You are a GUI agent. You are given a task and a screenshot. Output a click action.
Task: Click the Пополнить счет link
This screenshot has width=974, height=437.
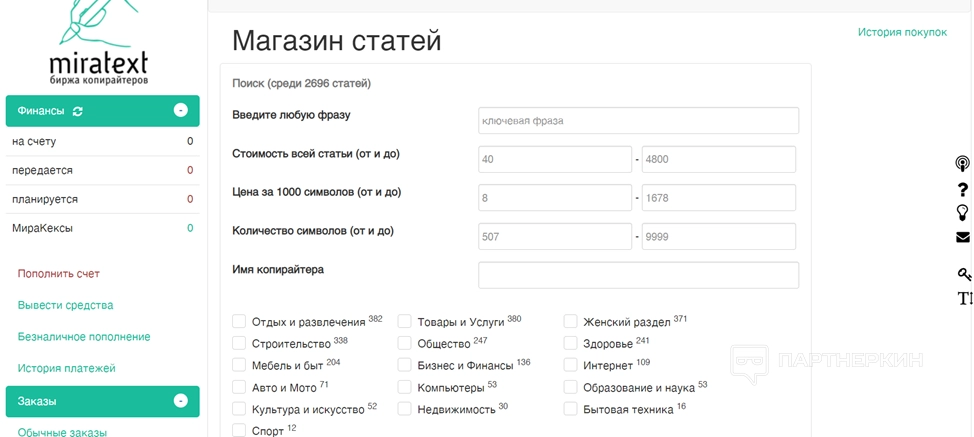pos(59,273)
